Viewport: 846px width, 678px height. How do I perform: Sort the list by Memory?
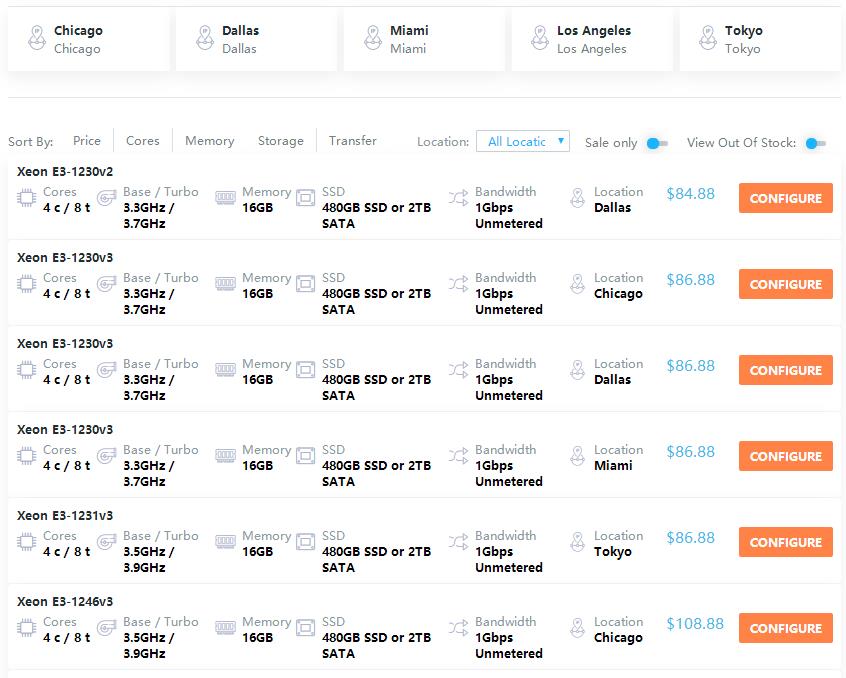[210, 141]
